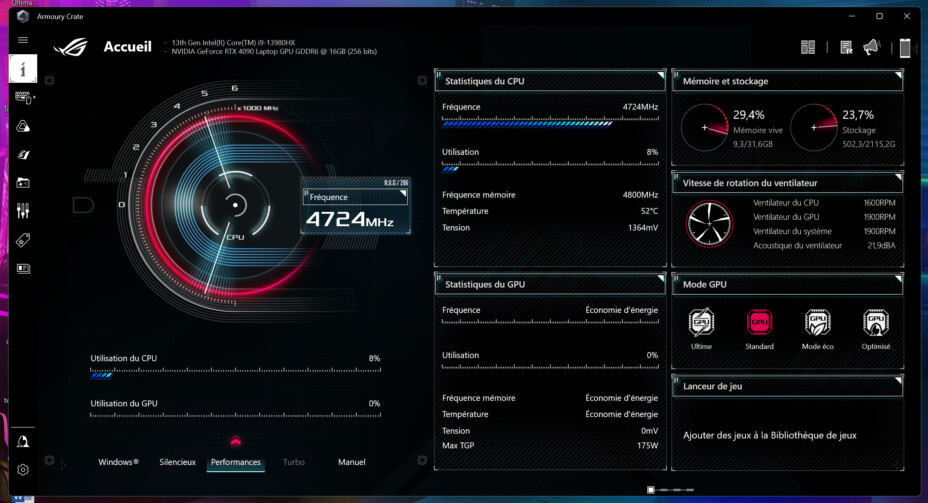Switch to the Windows® operating mode
928x503 pixels.
point(118,462)
